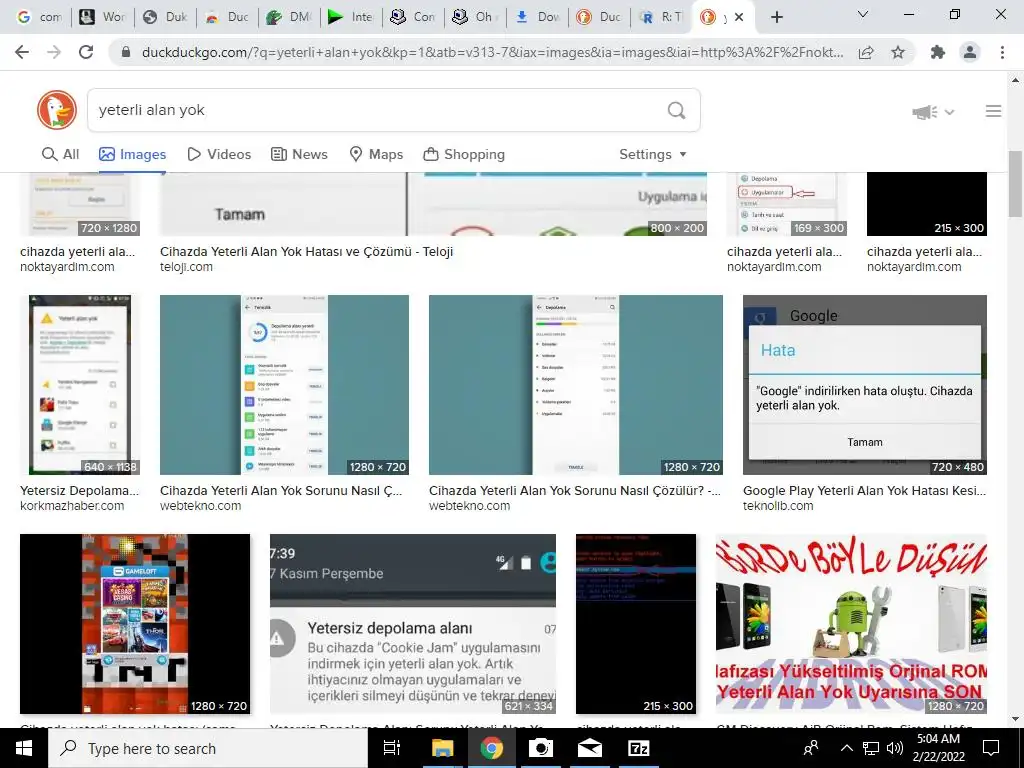Reload the page
Viewport: 1024px width, 768px height.
click(x=86, y=52)
